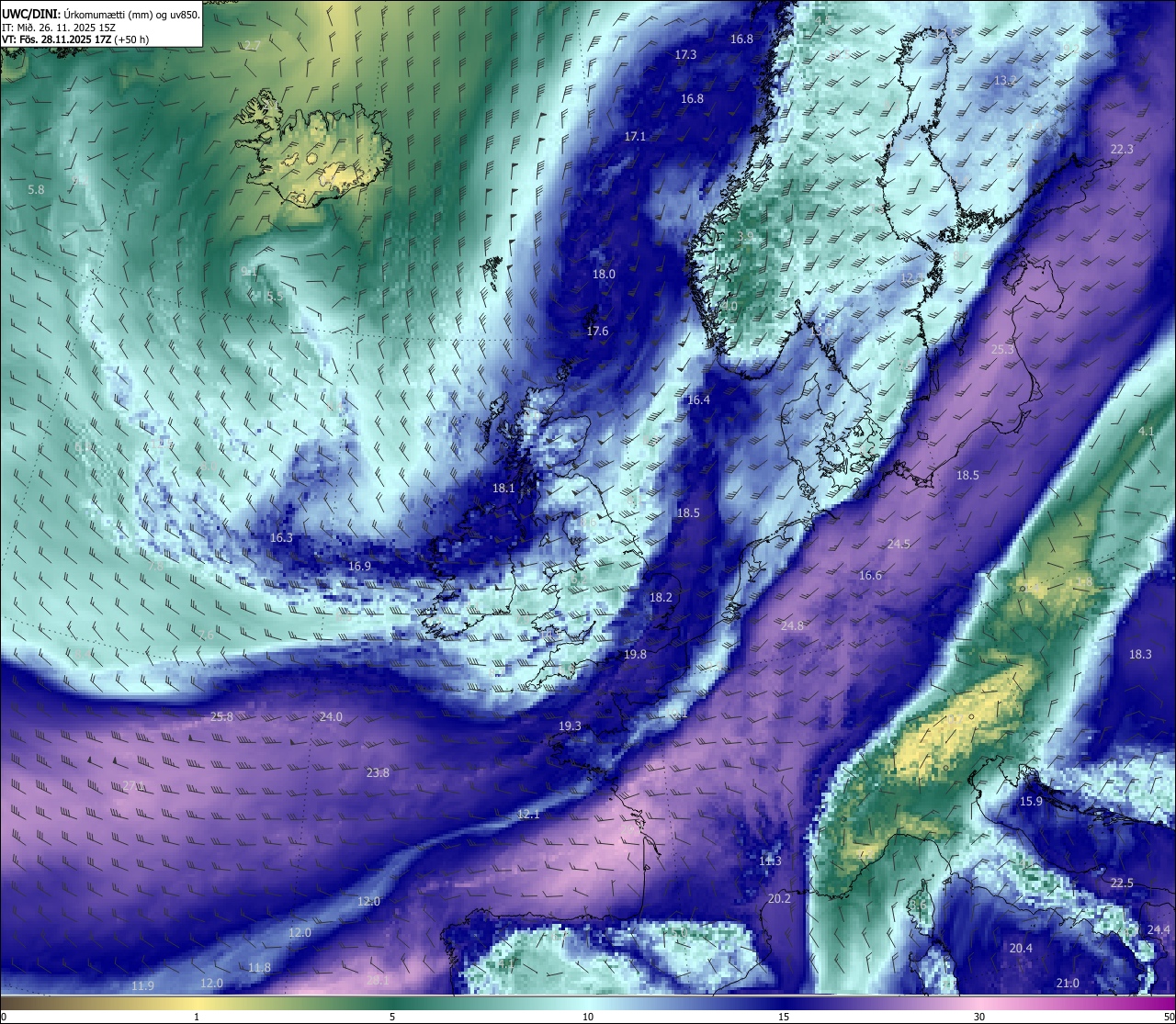Viewport: 1176px width, 1024px height.
Task: Click the 27.1 value in the southwest Atlantic
Action: tap(134, 786)
